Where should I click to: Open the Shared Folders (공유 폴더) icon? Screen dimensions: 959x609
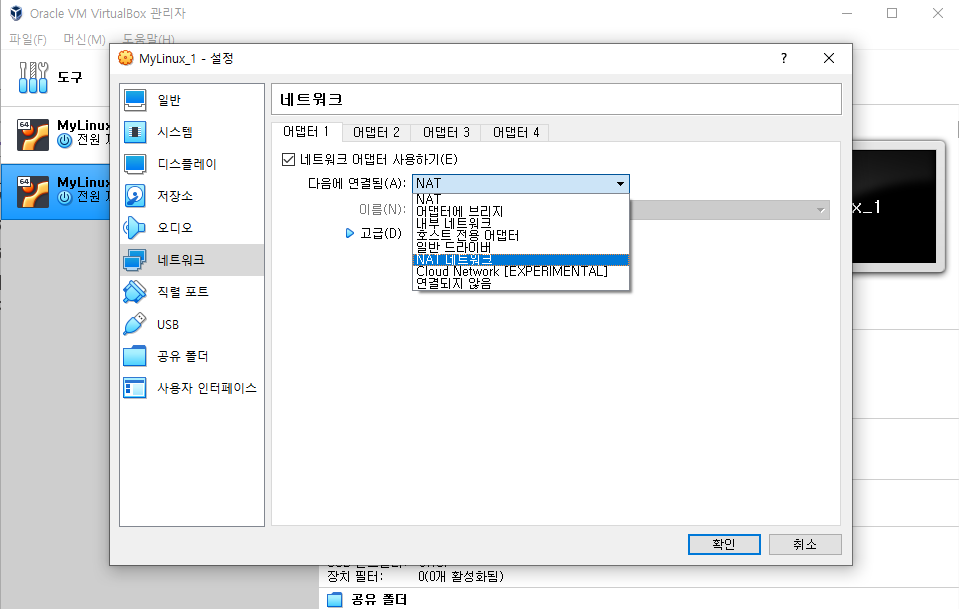pos(135,356)
